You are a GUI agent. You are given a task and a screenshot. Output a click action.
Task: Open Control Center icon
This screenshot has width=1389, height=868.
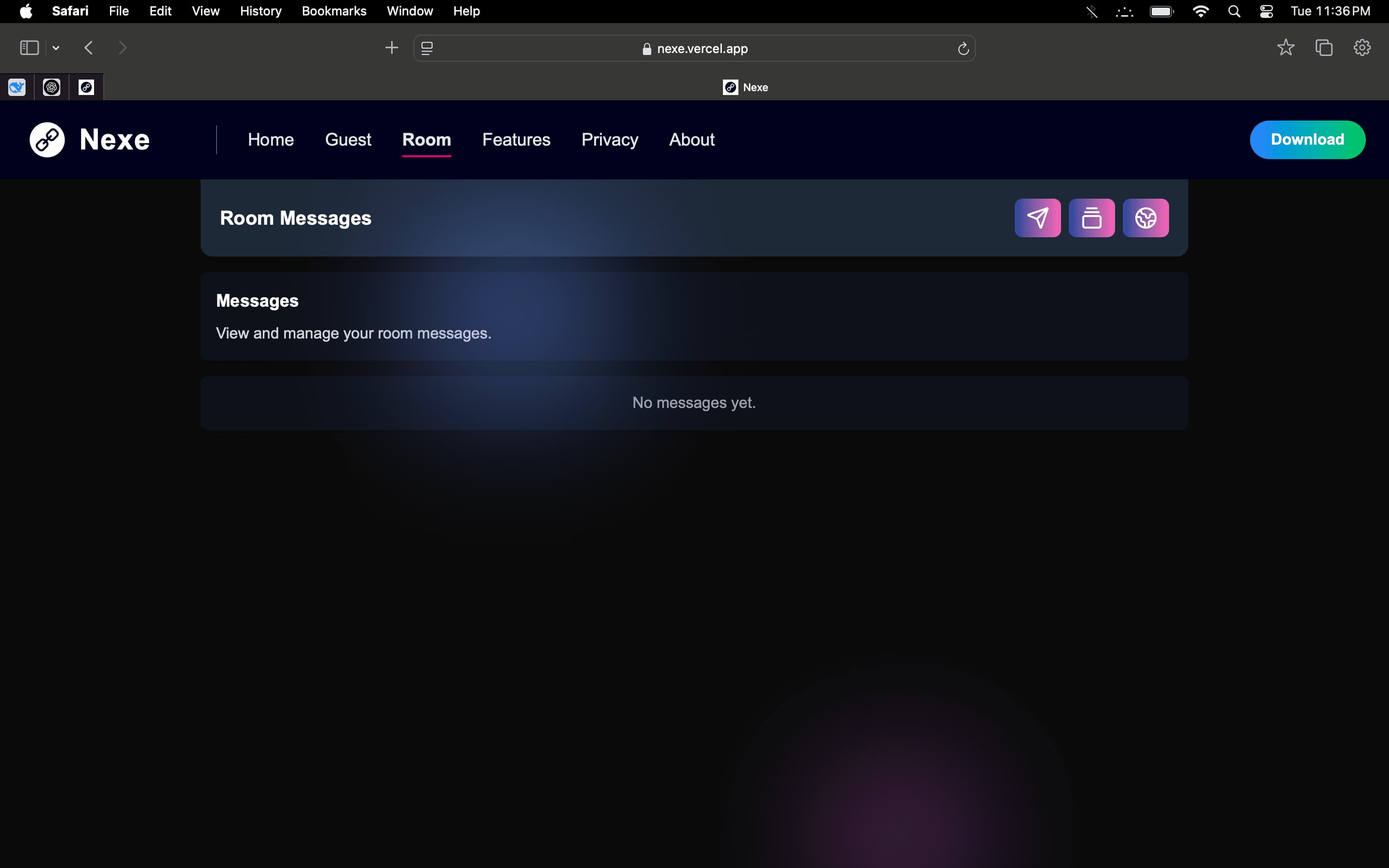pyautogui.click(x=1266, y=12)
